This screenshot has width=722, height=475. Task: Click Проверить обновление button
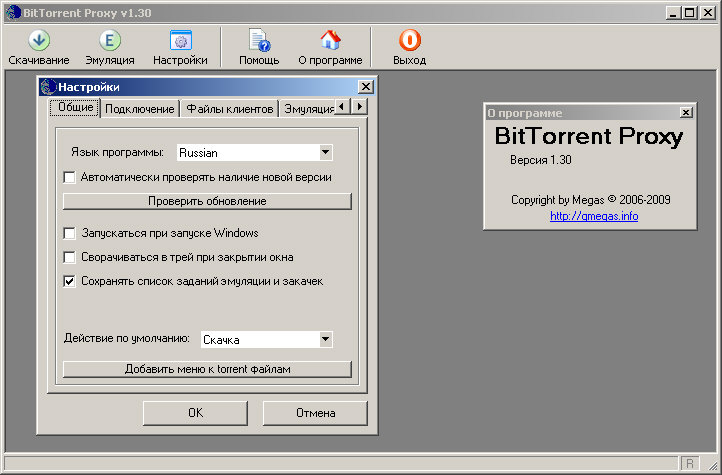click(207, 201)
